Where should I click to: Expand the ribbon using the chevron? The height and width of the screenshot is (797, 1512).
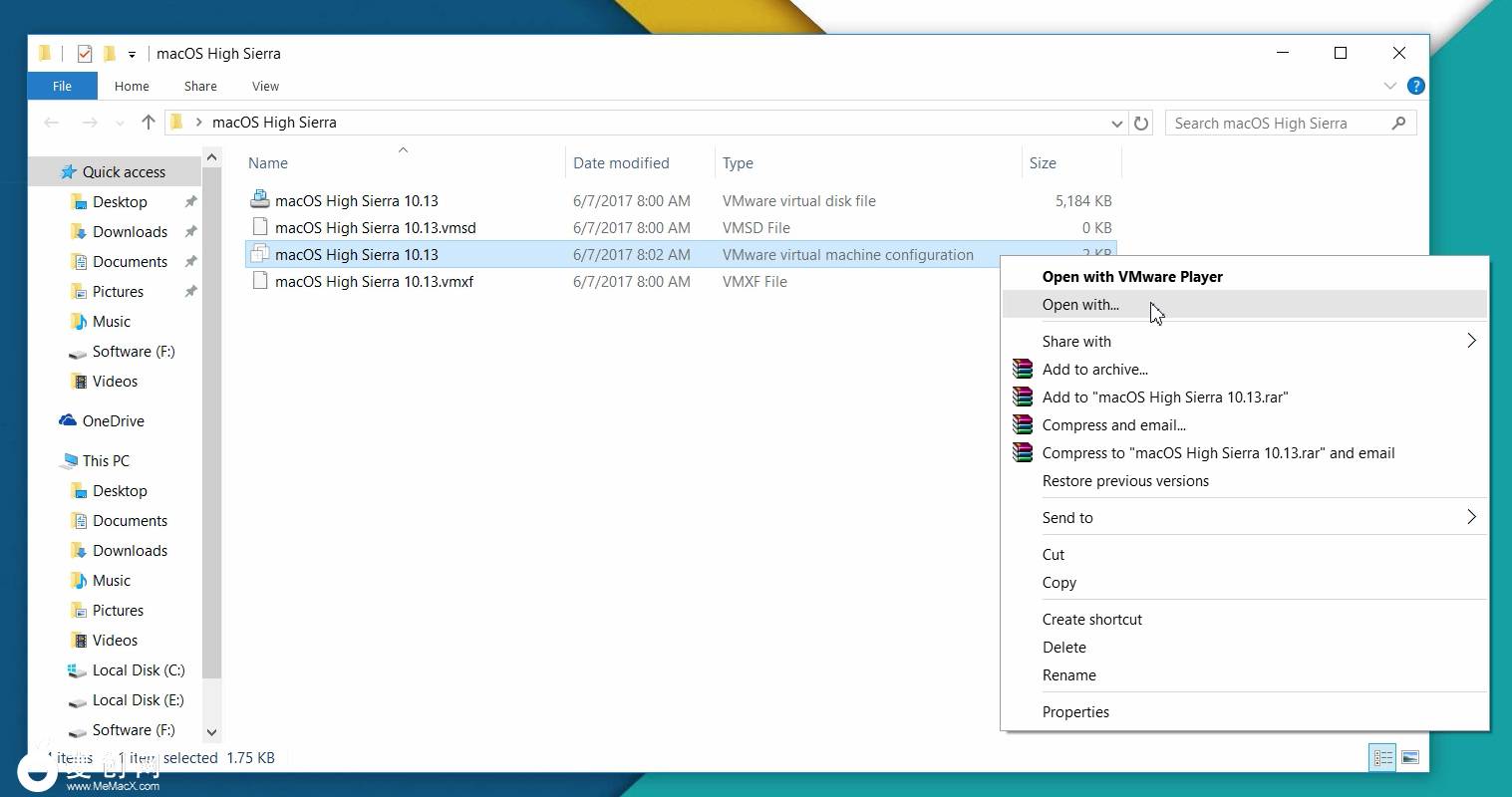(1389, 86)
